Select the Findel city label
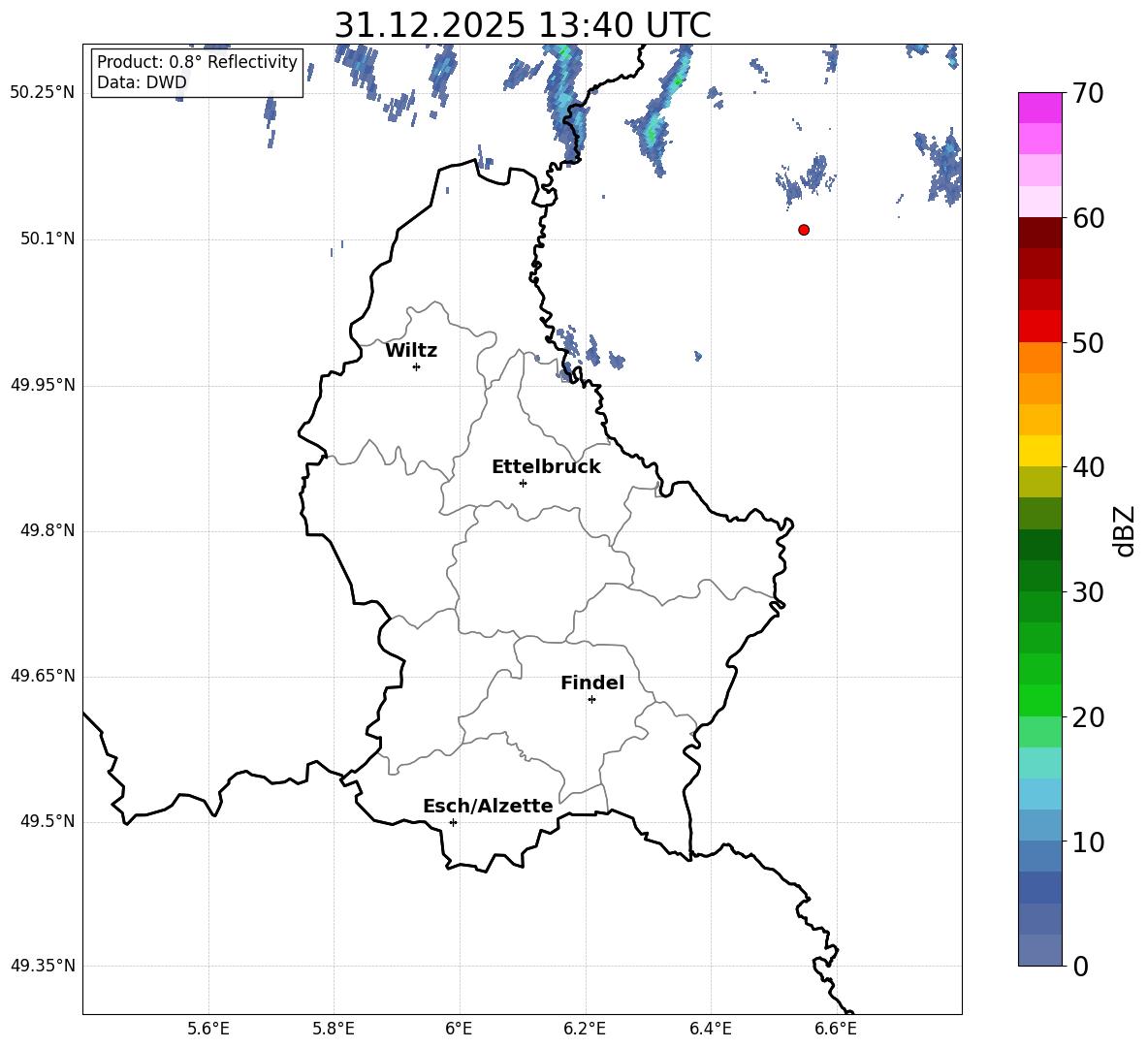This screenshot has width=1148, height=1048. [x=592, y=683]
